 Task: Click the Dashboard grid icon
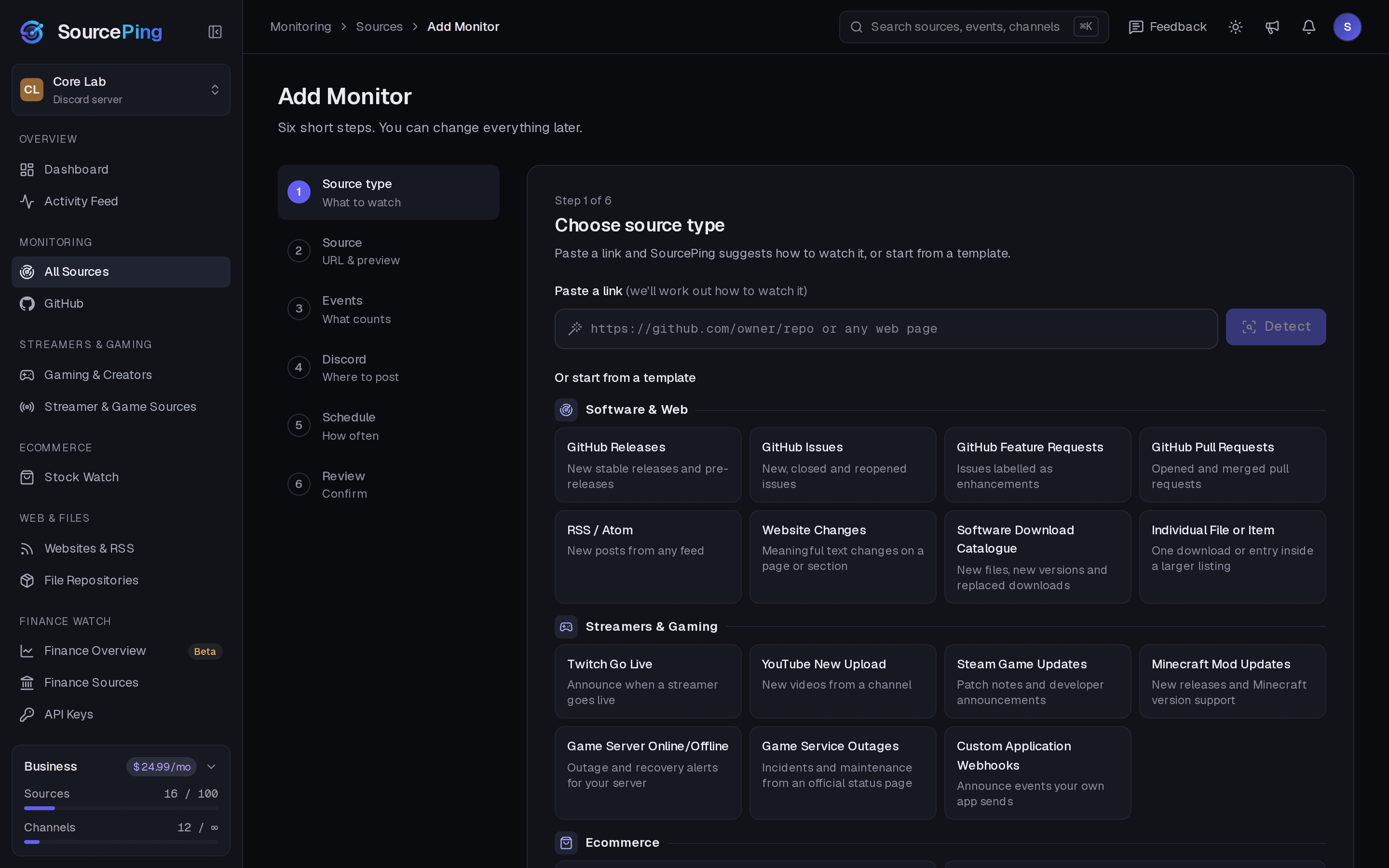point(27,169)
